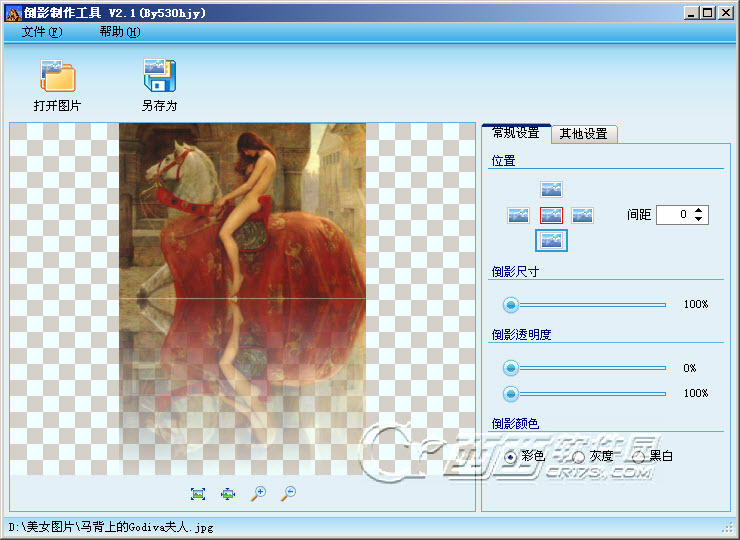Select bottom reflection position icon
The width and height of the screenshot is (740, 540).
click(x=551, y=241)
